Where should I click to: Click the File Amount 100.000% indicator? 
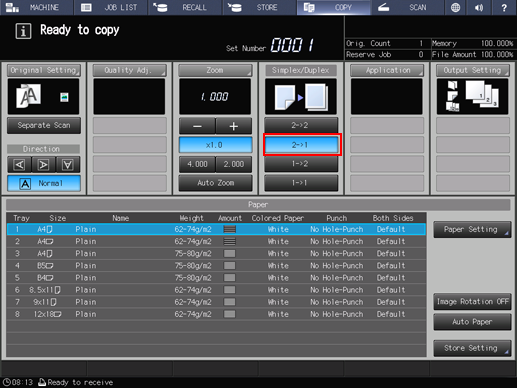[x=474, y=54]
